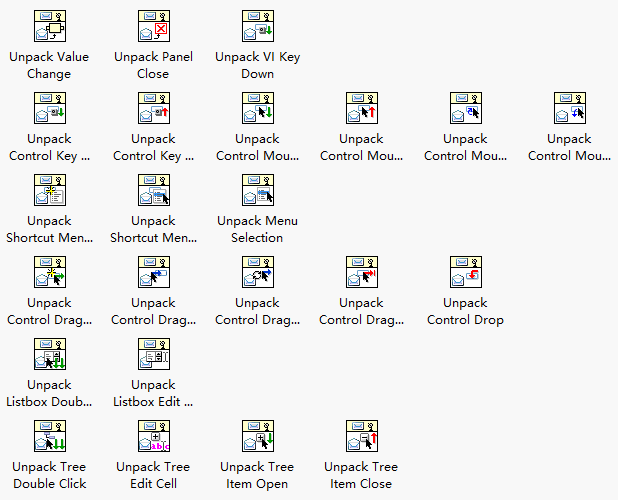Pick Unpack Control Mouse icon with green down arrow
Viewport: 618px width, 500px height.
tap(258, 108)
